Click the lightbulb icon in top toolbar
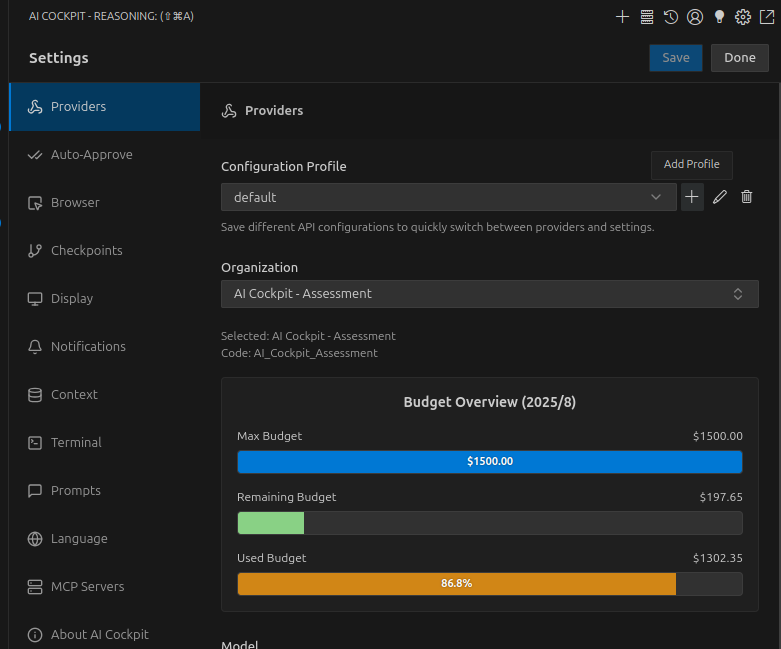Viewport: 781px width, 649px height. tap(718, 16)
